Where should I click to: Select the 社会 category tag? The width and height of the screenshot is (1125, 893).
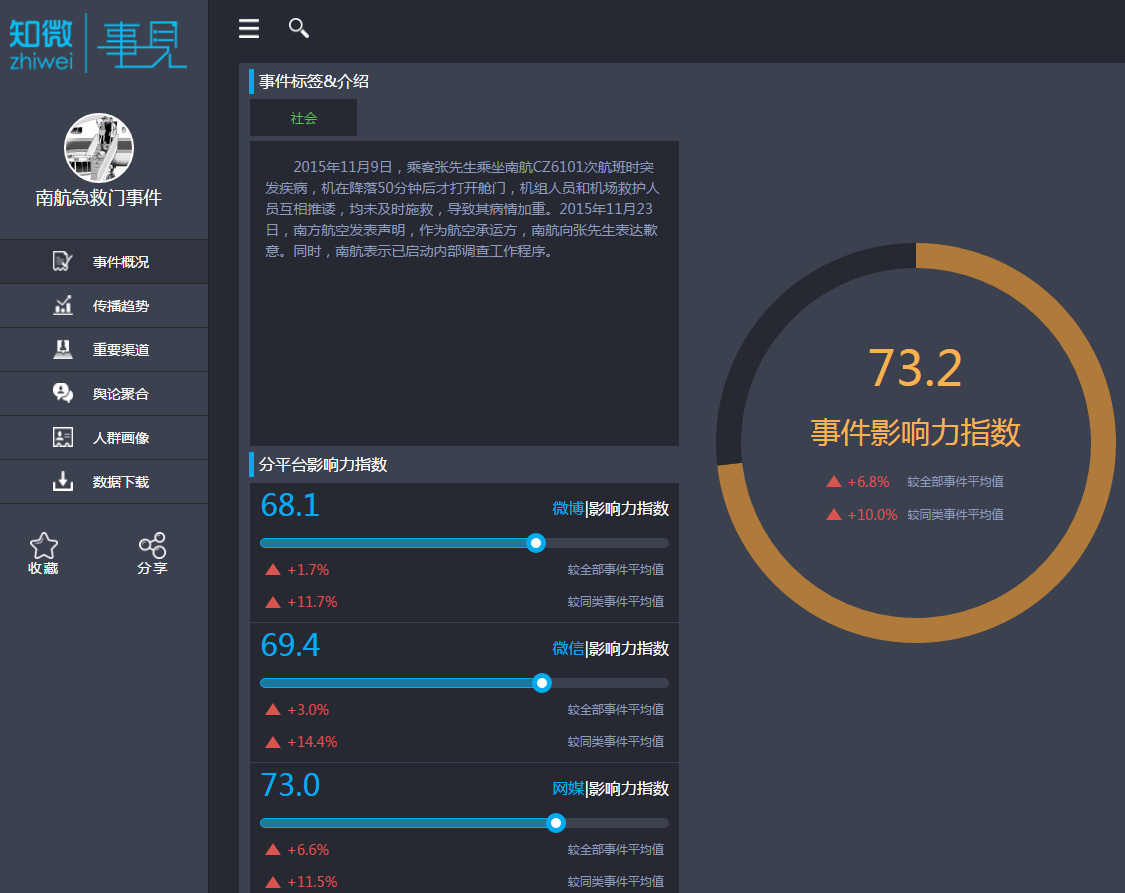coord(303,117)
